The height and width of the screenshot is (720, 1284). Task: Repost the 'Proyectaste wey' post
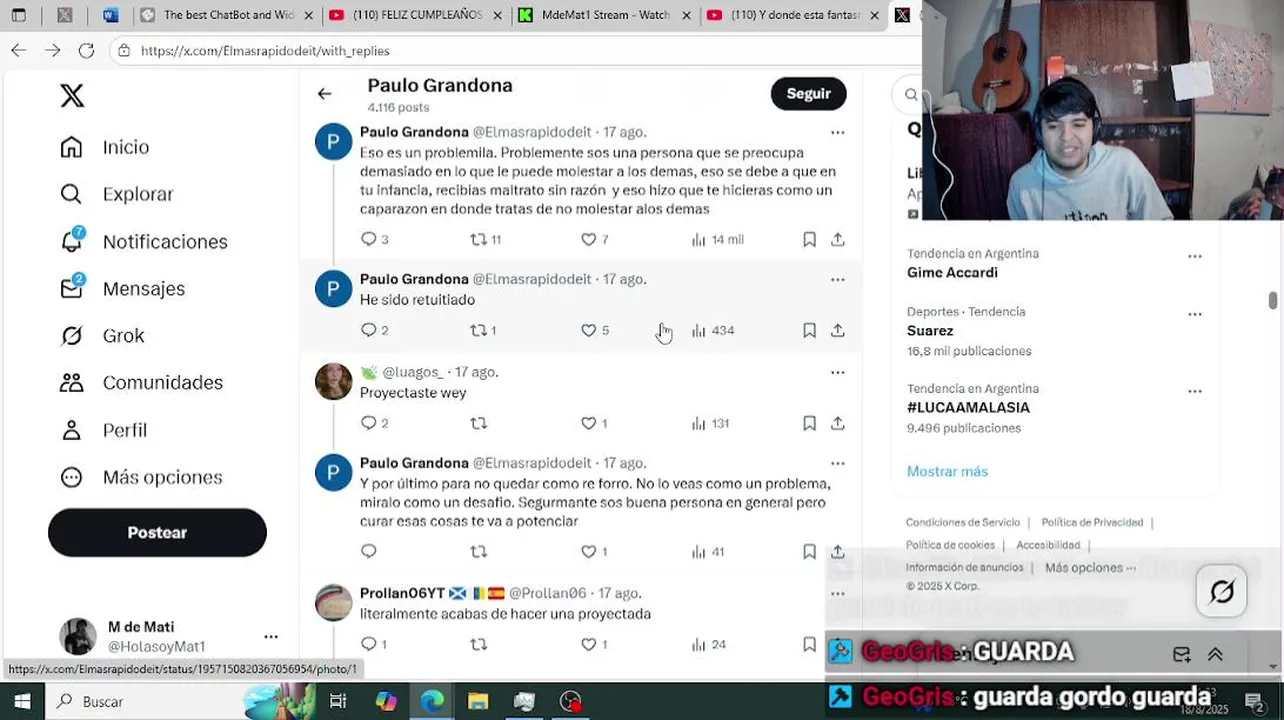(x=479, y=423)
